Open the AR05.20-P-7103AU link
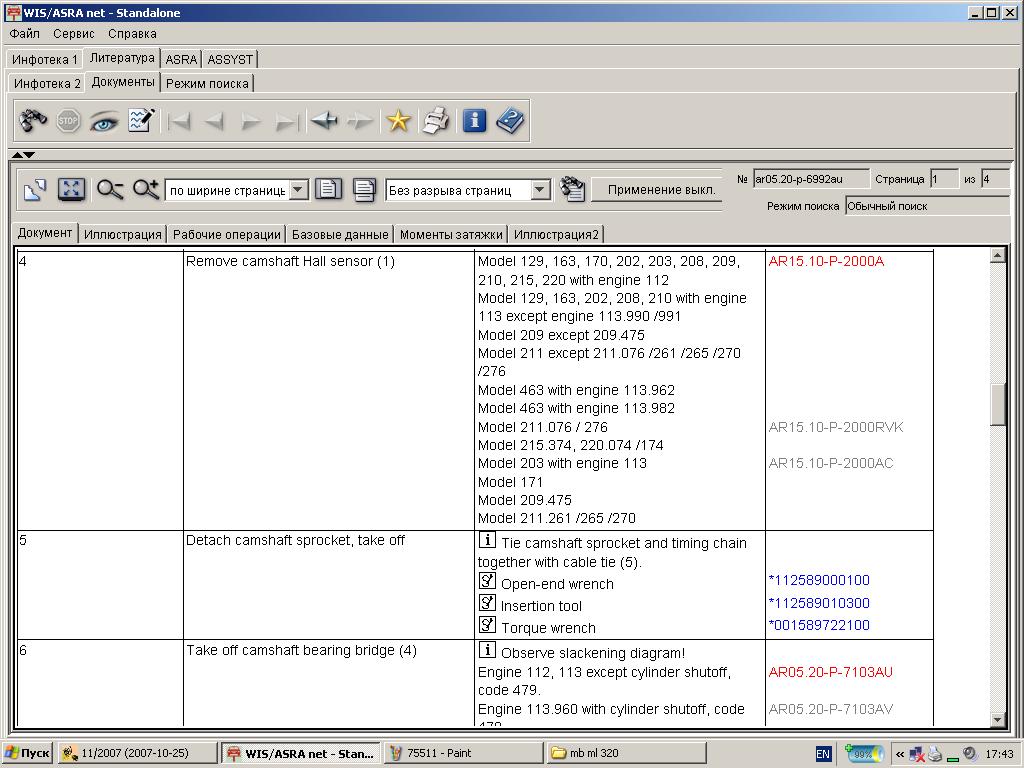1024x768 pixels. coord(830,673)
